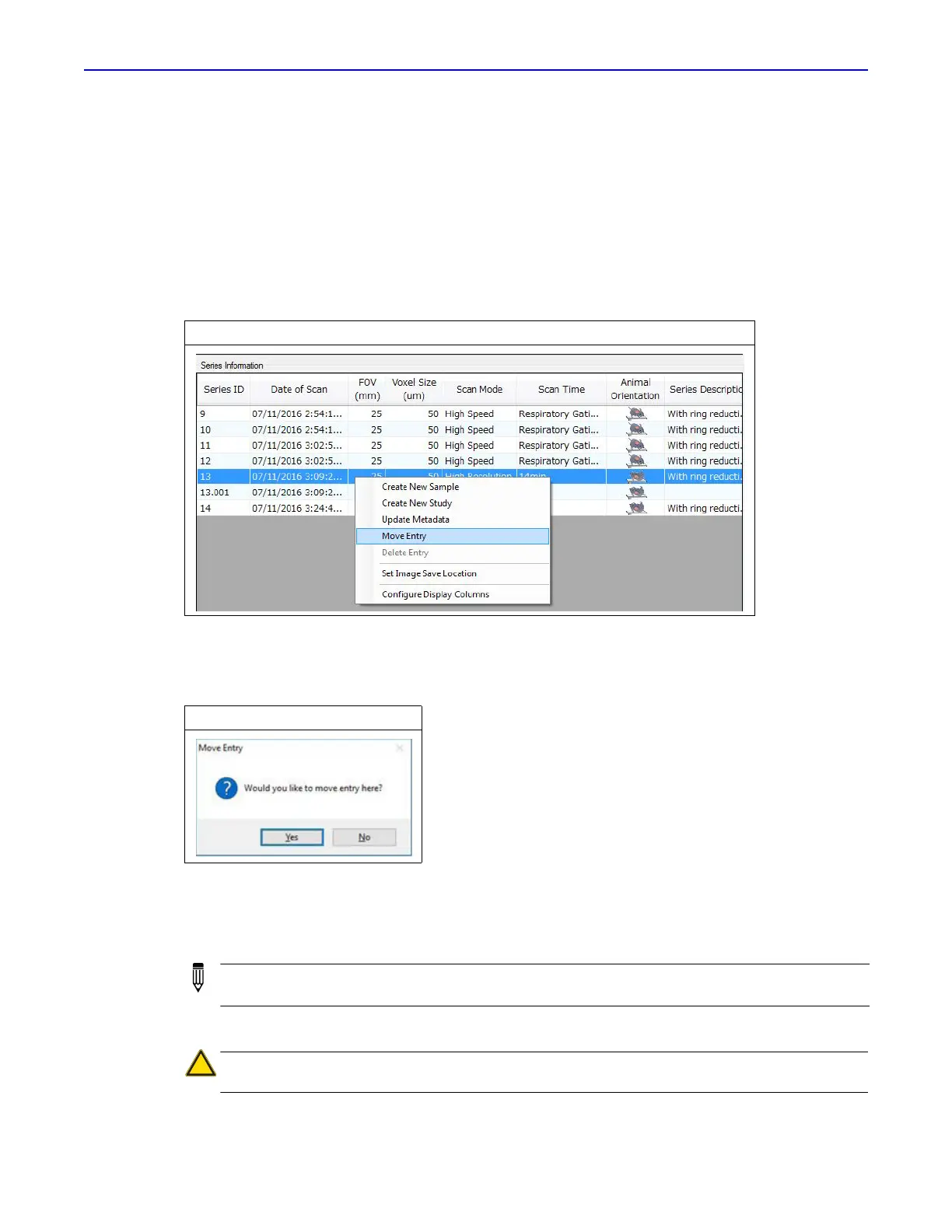Click High Speed scan mode in row 9

[469, 414]
